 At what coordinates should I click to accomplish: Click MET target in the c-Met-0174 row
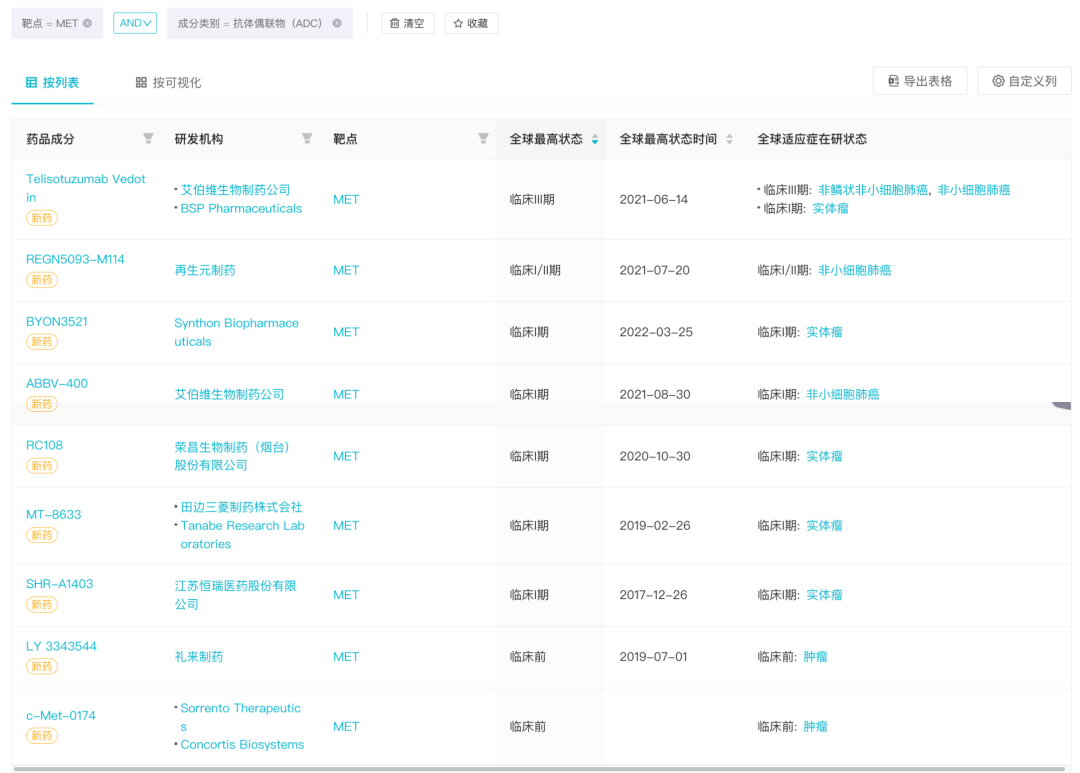(x=346, y=726)
